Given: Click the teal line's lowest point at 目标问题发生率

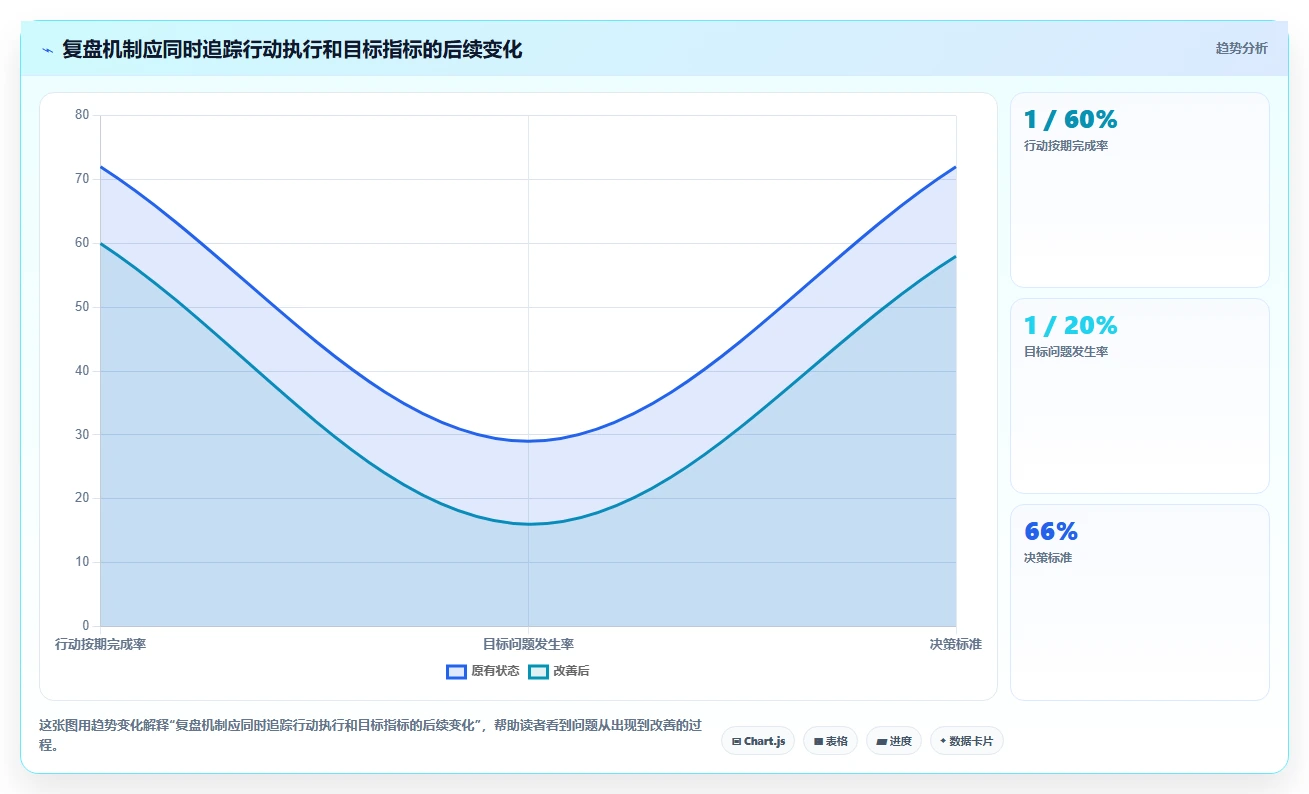Looking at the screenshot, I should (x=528, y=524).
